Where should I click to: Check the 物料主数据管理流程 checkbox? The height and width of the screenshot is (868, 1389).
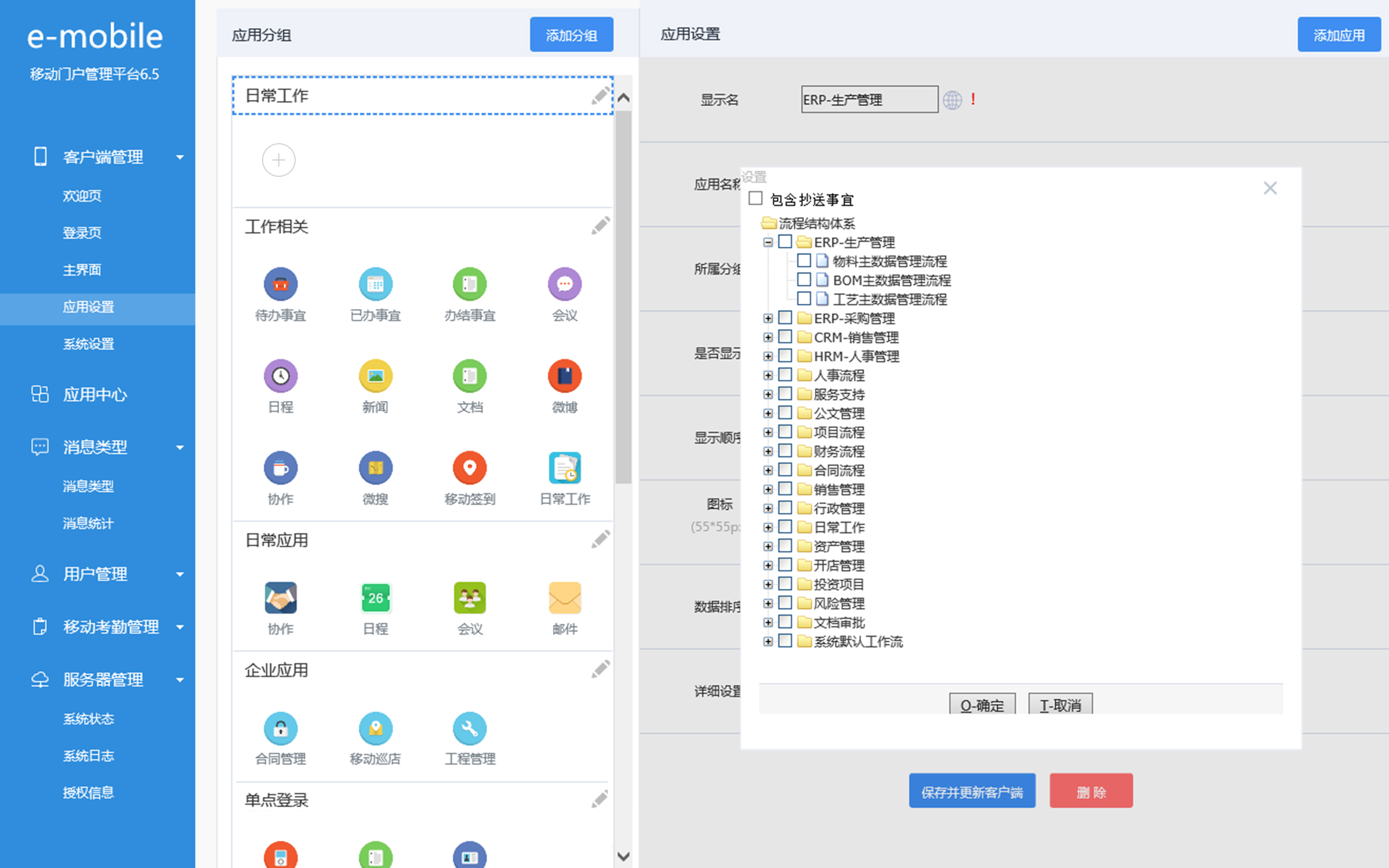coord(804,260)
